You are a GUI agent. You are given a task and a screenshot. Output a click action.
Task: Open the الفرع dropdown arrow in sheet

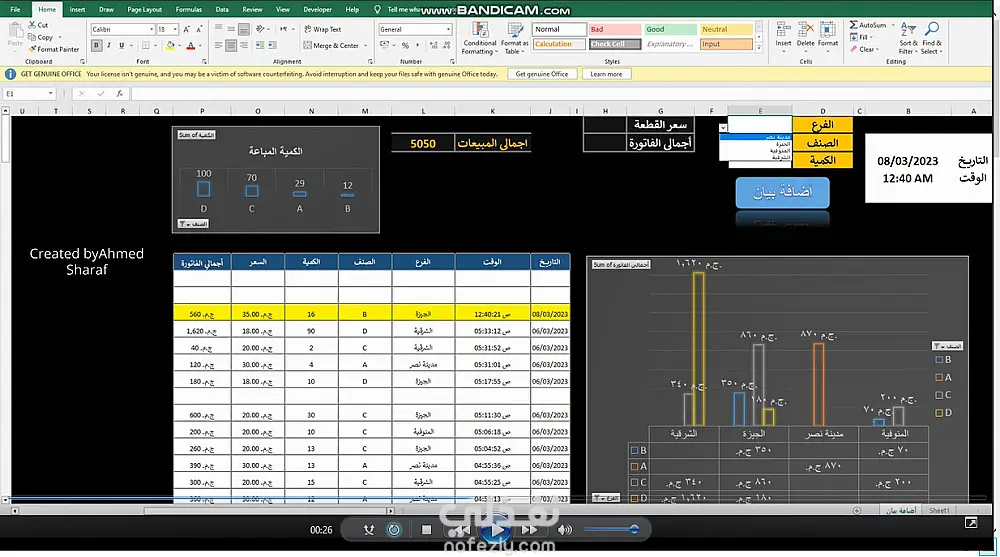pyautogui.click(x=723, y=128)
